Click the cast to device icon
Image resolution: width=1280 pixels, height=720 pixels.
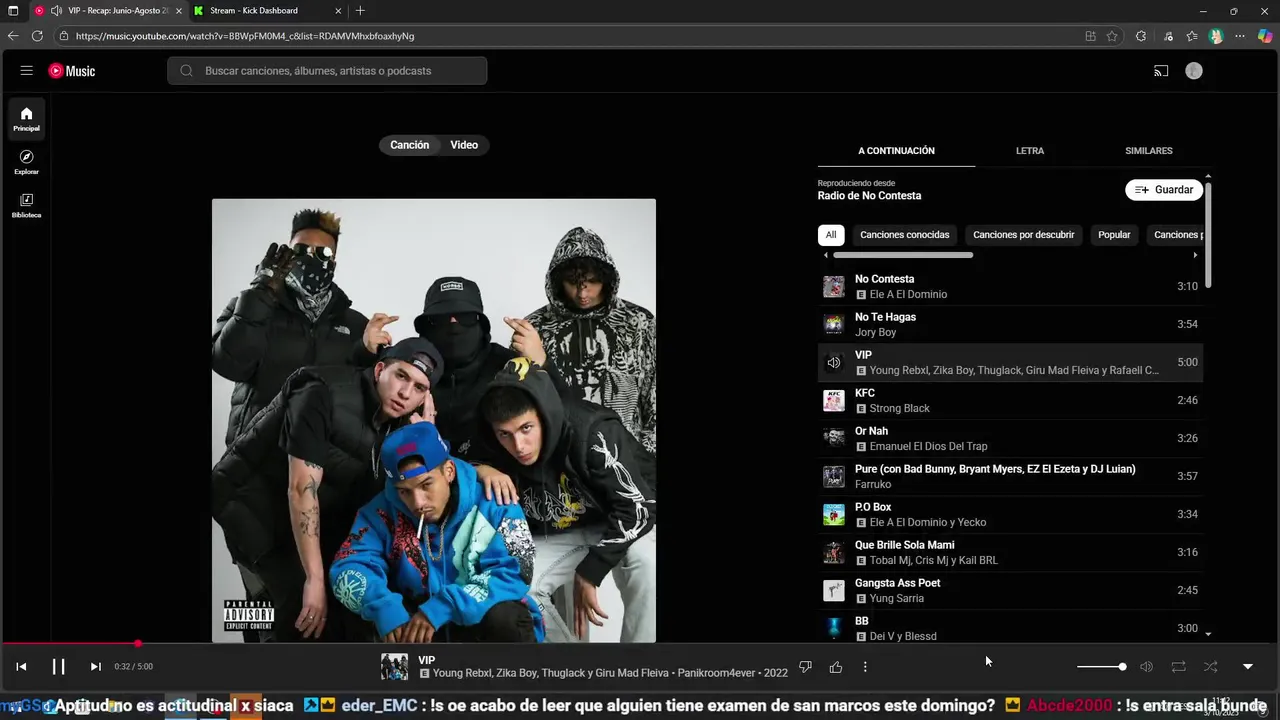click(x=1161, y=71)
